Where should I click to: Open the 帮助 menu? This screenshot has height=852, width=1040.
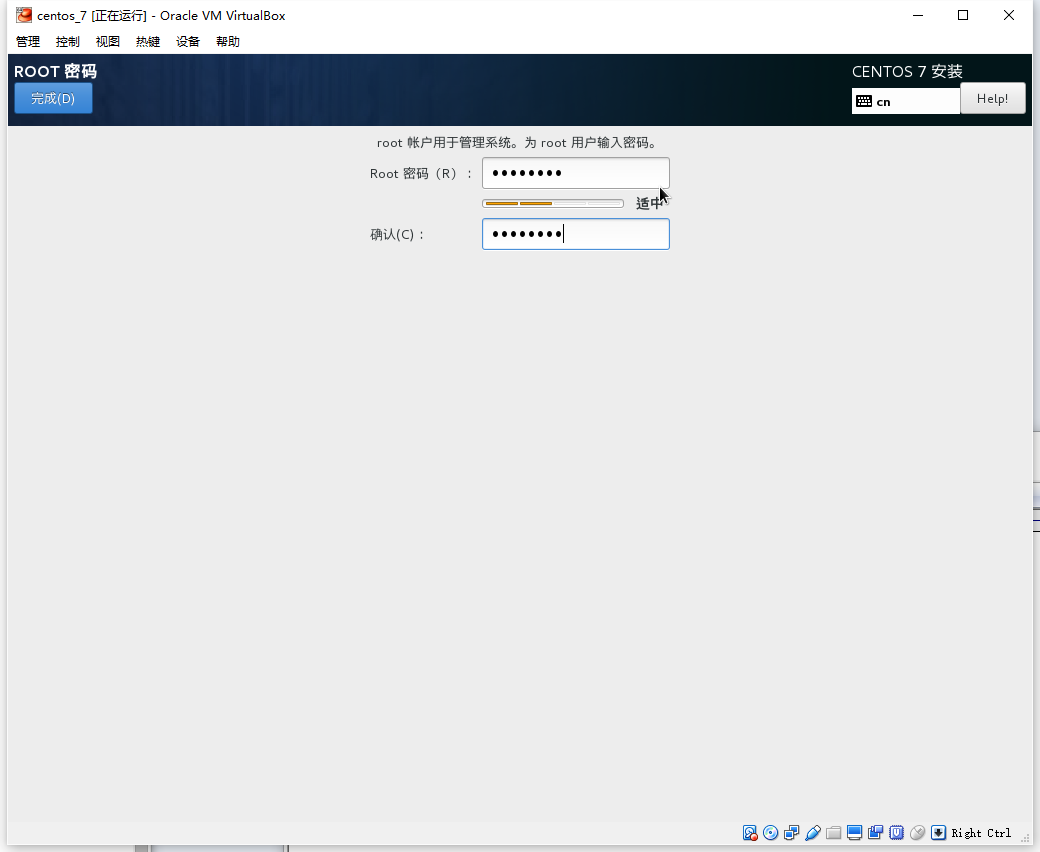228,42
